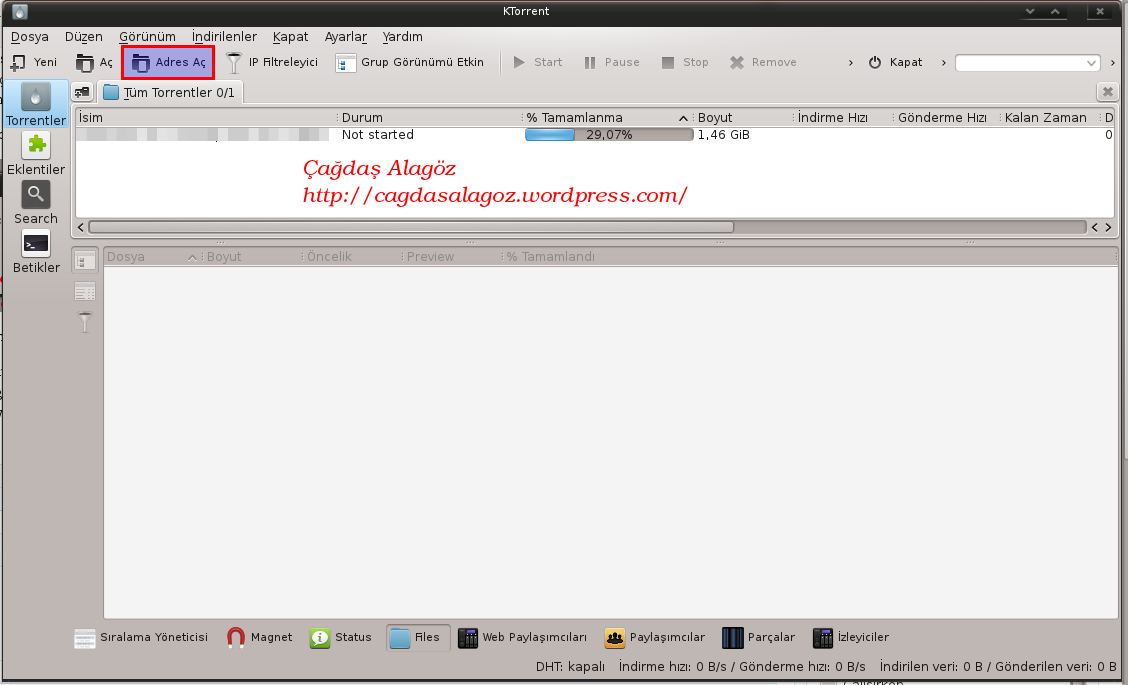This screenshot has width=1128, height=685.
Task: Sort by the İsim column header
Action: (206, 117)
